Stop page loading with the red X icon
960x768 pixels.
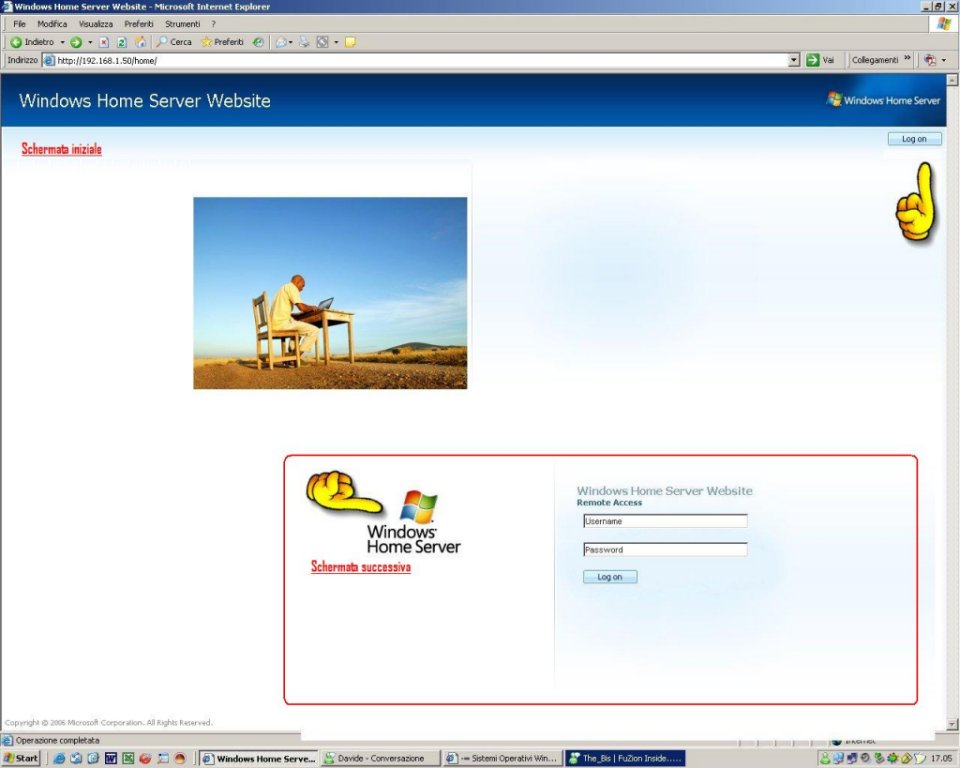click(104, 42)
